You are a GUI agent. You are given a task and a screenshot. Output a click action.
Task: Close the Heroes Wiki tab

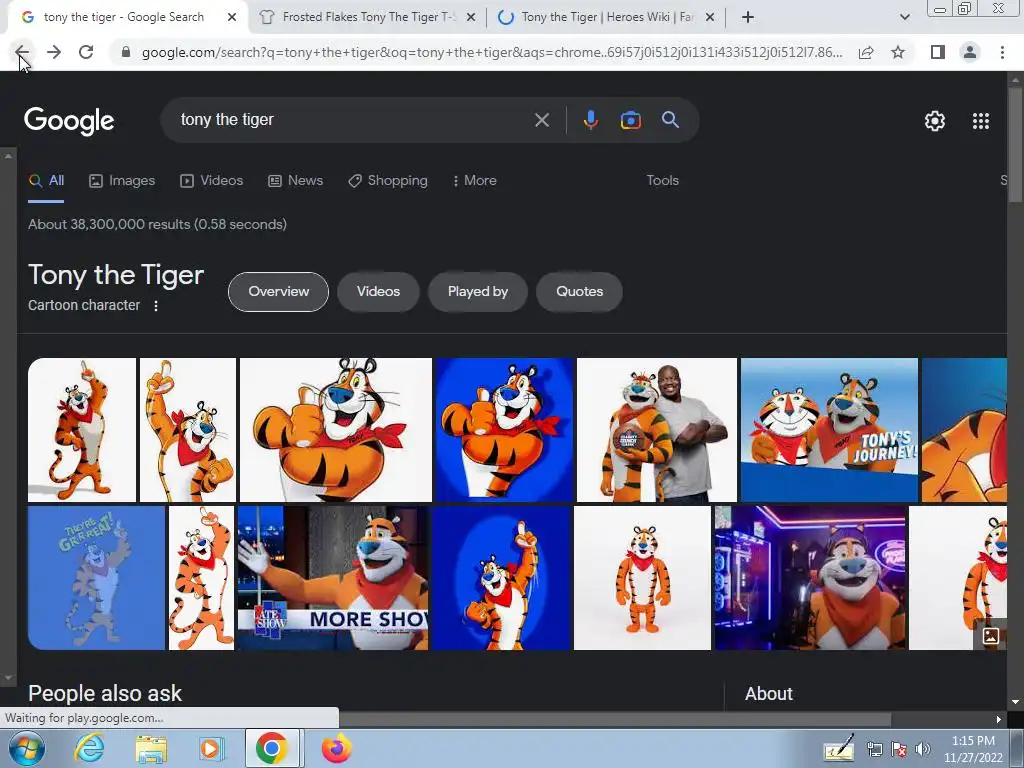[711, 17]
